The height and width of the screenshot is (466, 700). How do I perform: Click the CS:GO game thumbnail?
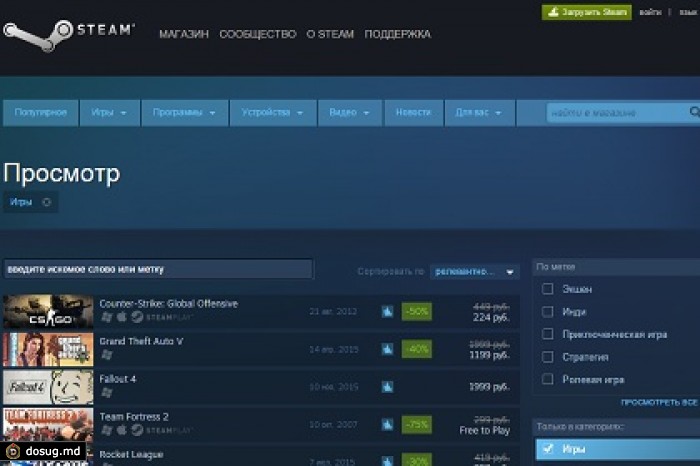coord(48,312)
